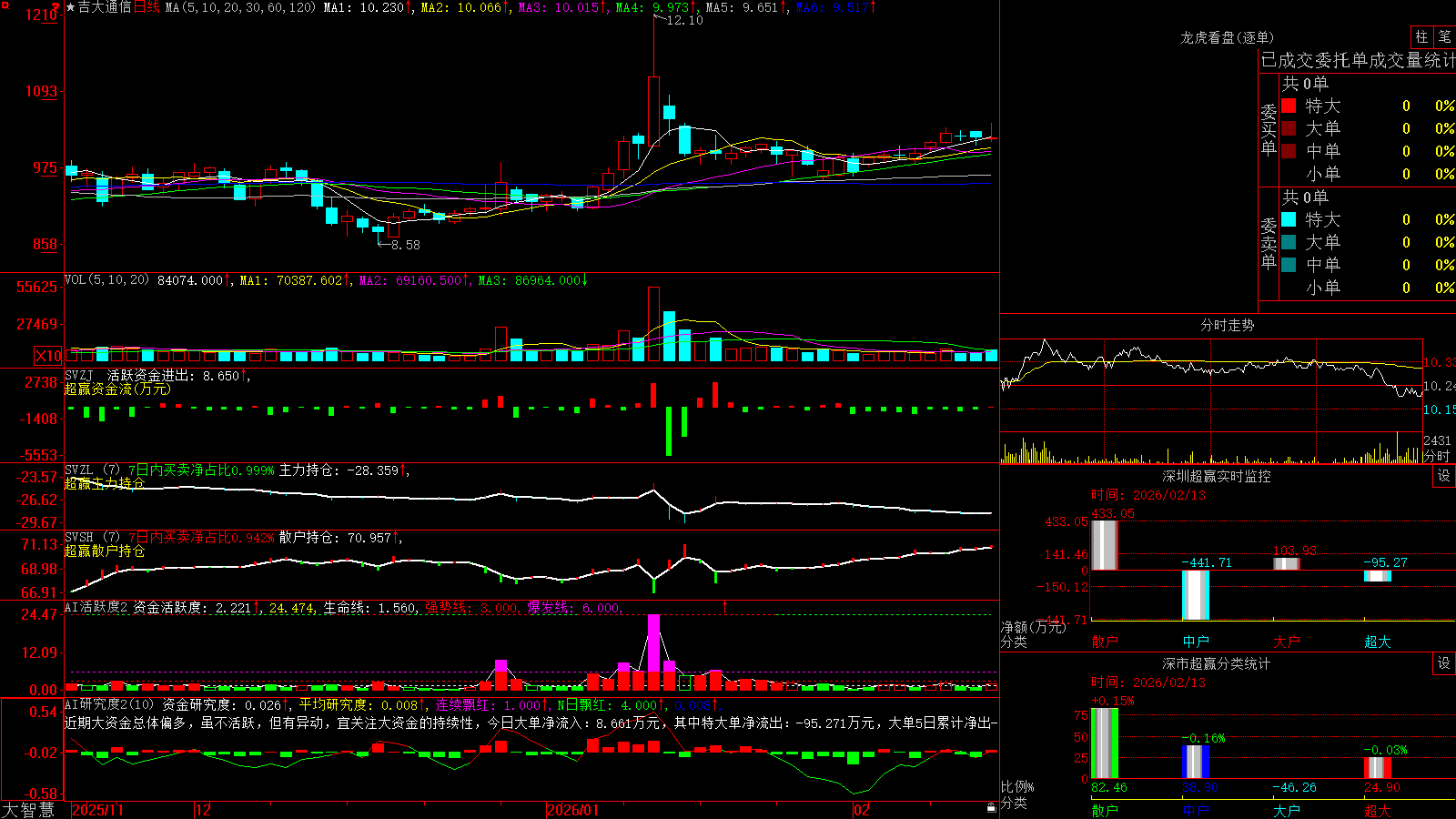Click the 大智慧 logo in bottom corner
1456x819 pixels.
pos(27,810)
